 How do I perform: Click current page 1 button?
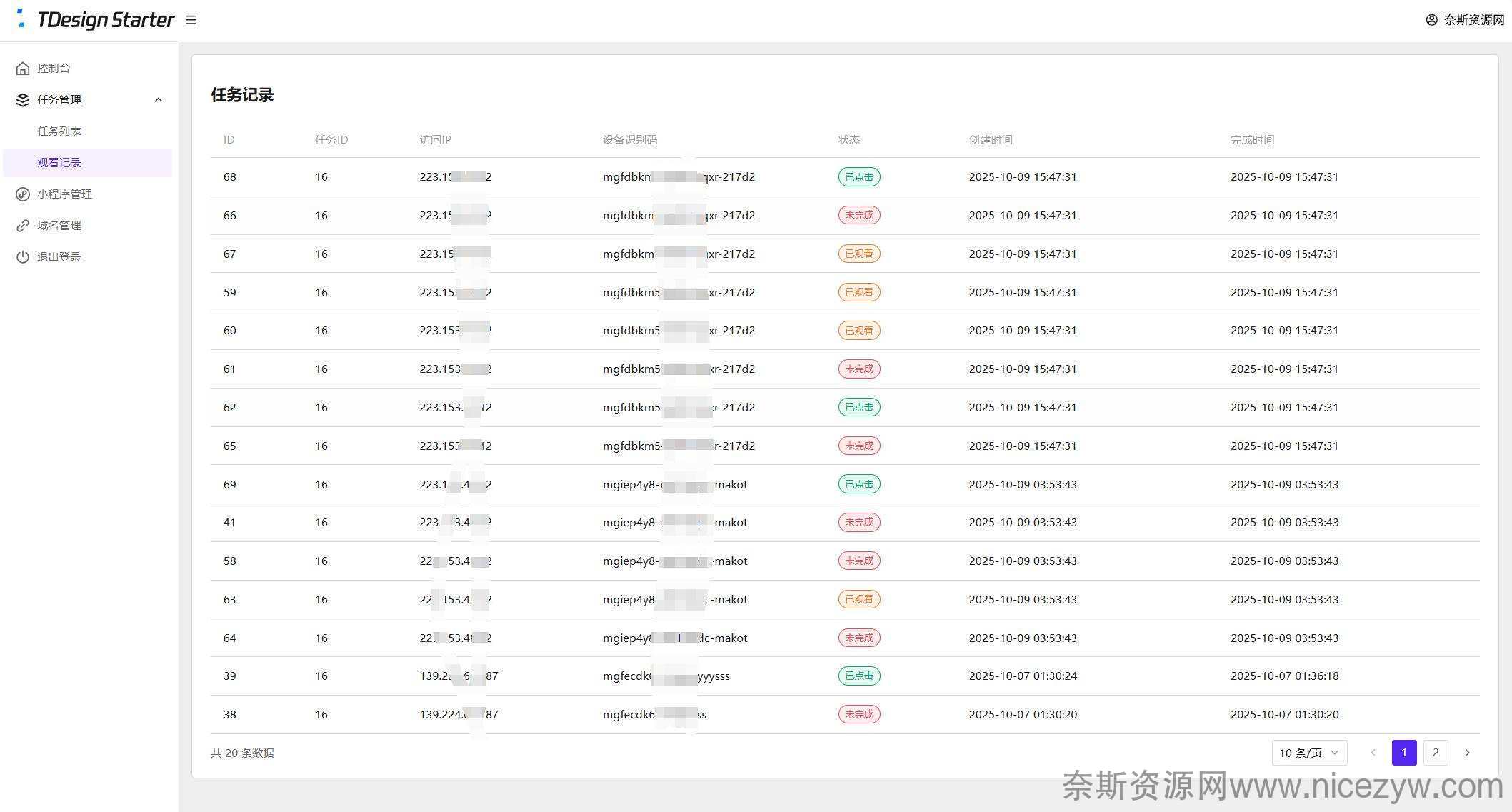coord(1404,753)
